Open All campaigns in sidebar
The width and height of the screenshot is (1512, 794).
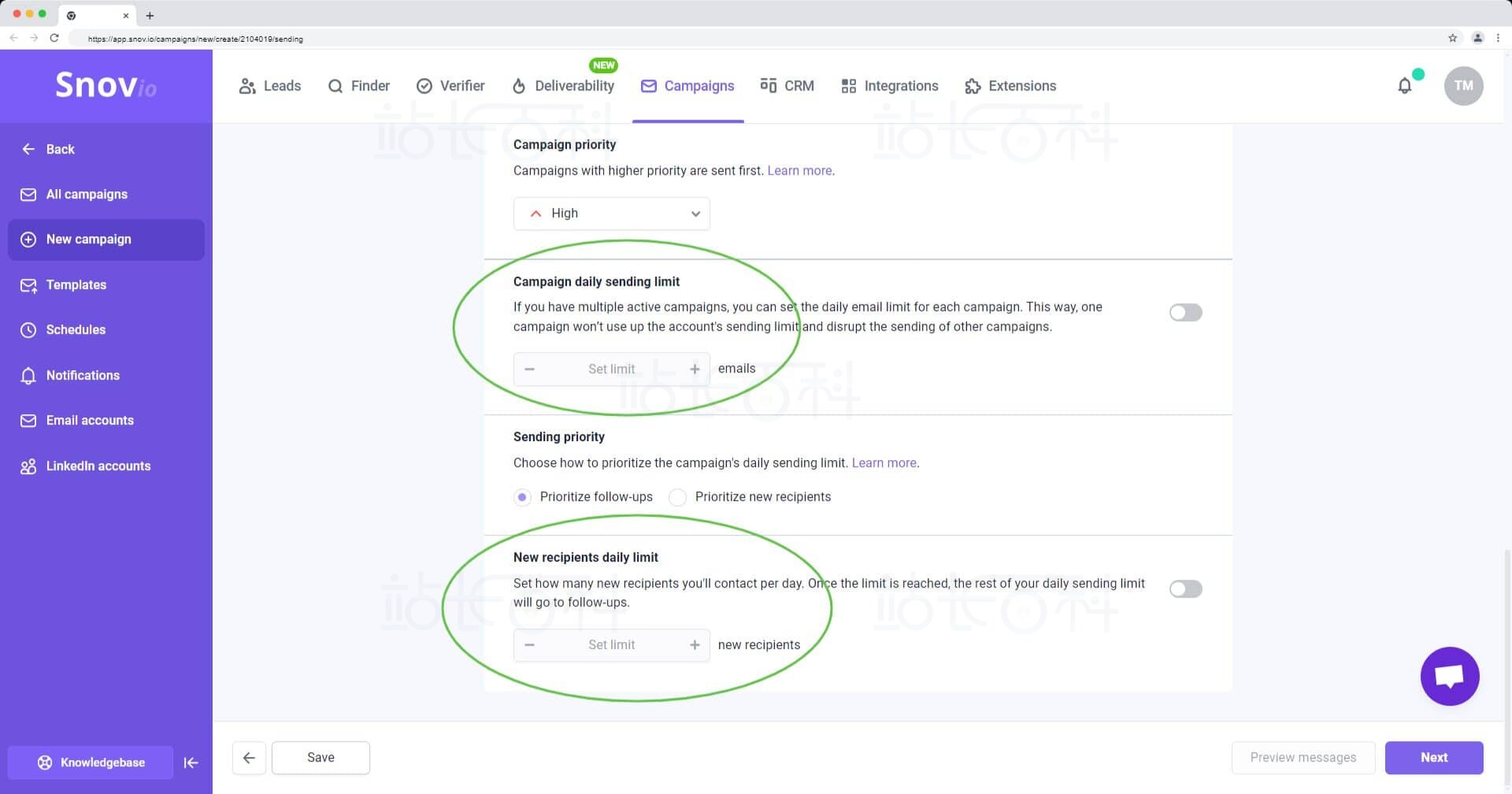tap(106, 195)
